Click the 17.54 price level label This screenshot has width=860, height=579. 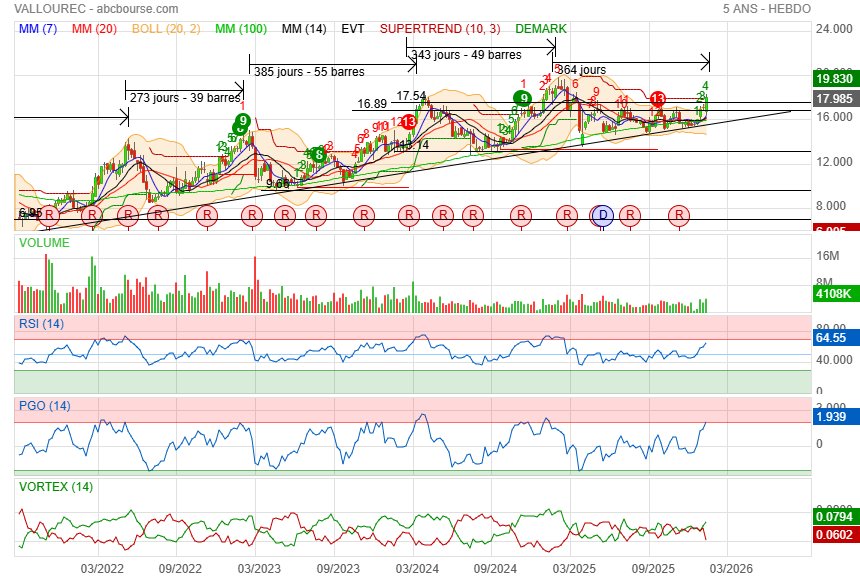click(x=411, y=96)
